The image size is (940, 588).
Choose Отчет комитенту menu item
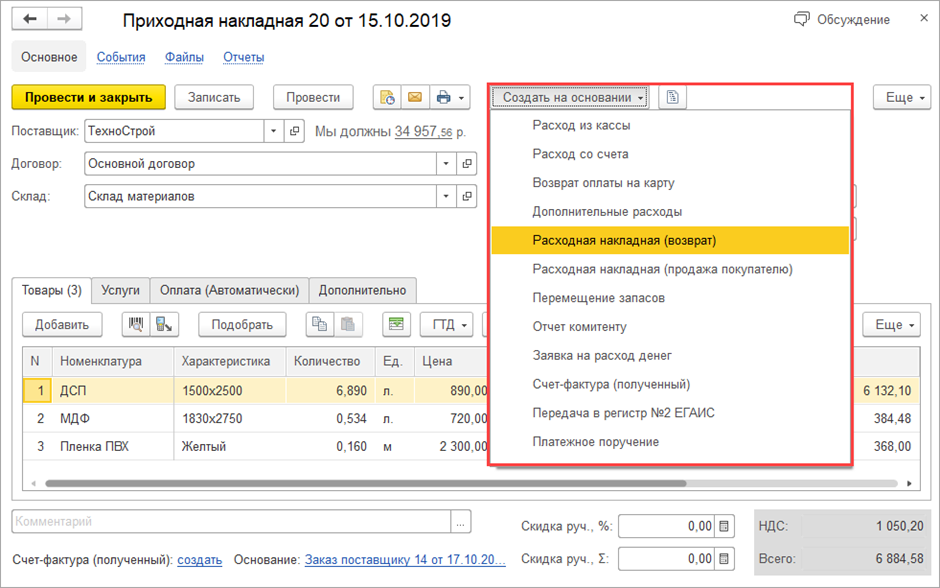pos(670,327)
